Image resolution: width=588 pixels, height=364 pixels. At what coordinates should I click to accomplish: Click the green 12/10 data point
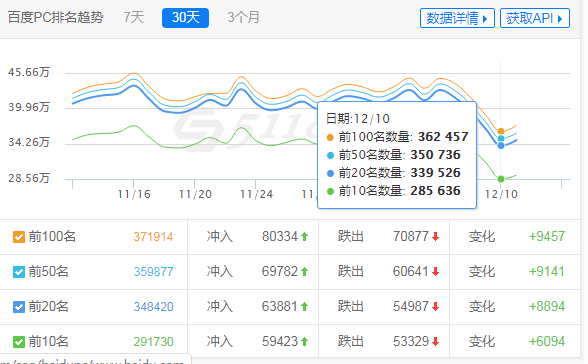click(x=501, y=179)
